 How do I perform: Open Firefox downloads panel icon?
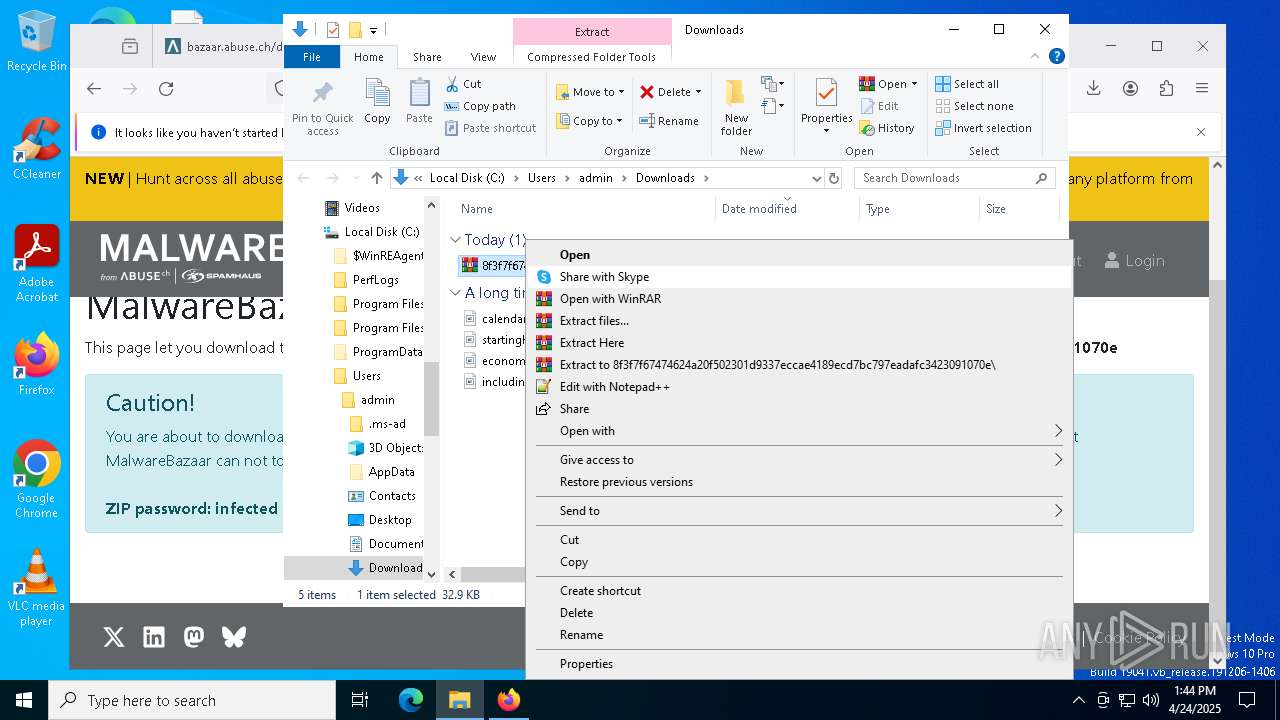click(1094, 89)
